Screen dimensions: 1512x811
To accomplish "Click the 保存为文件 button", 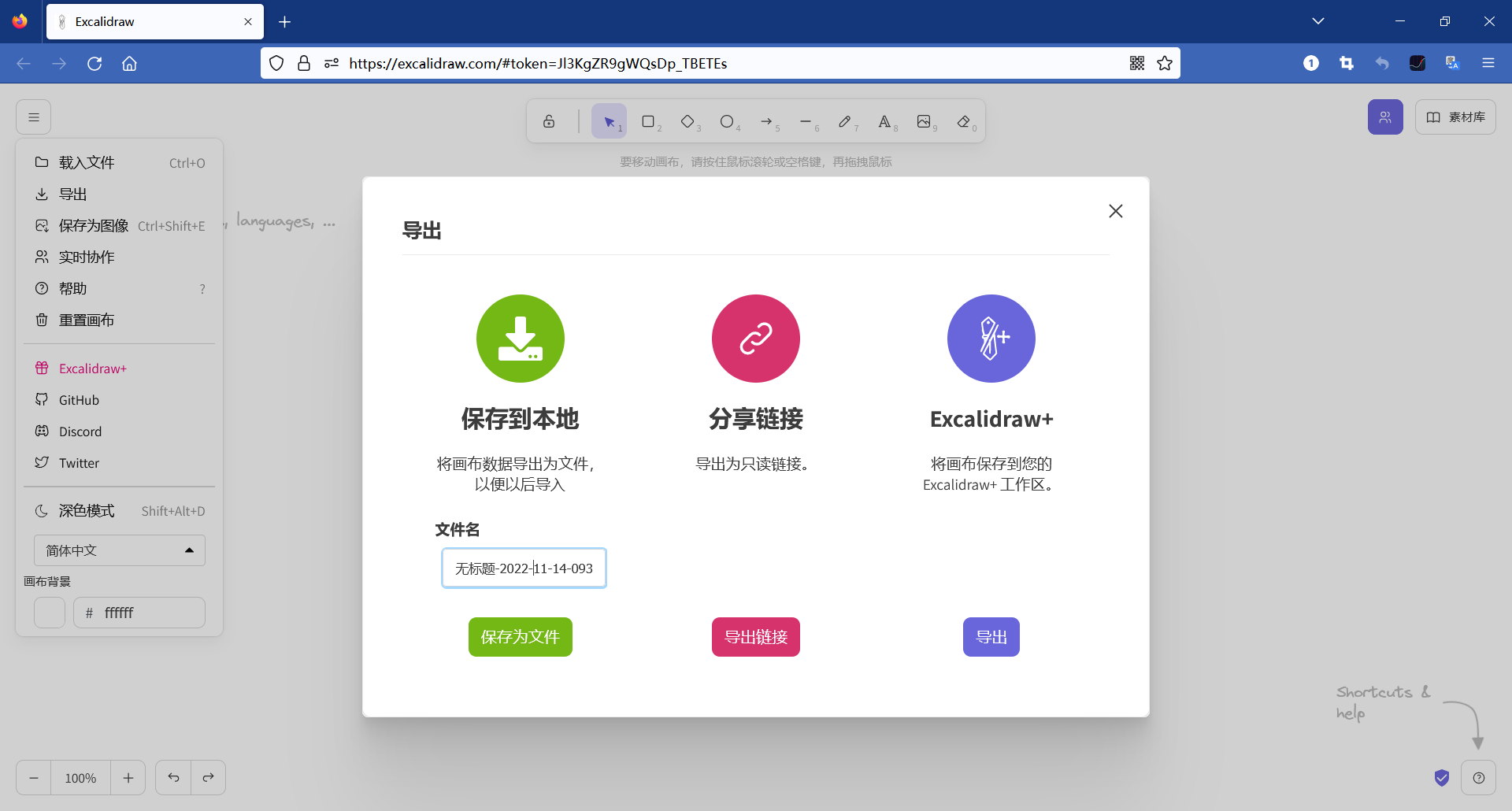I will pos(521,637).
